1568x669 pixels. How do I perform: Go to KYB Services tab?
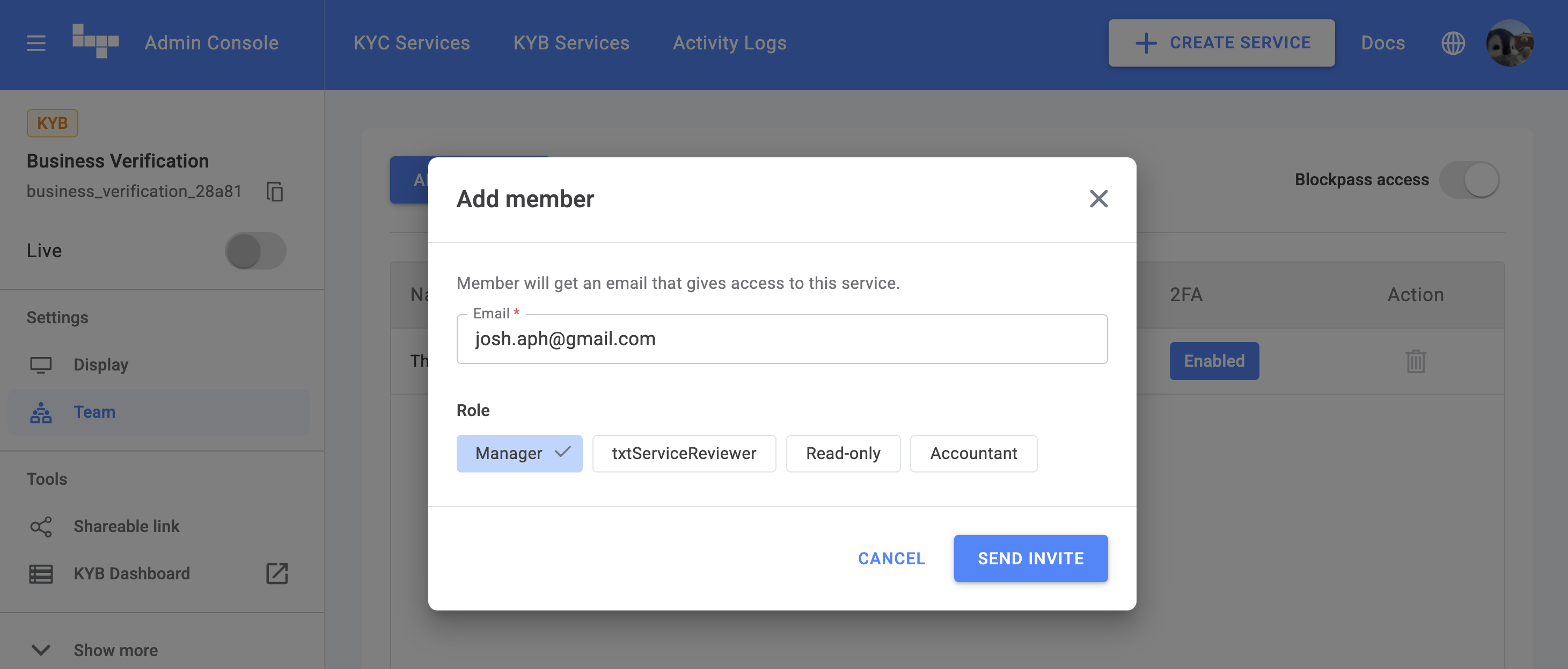pos(571,42)
